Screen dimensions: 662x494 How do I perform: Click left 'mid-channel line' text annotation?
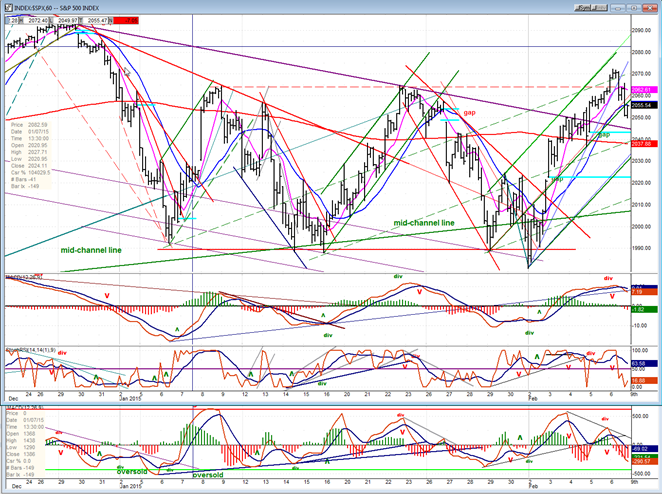click(89, 250)
